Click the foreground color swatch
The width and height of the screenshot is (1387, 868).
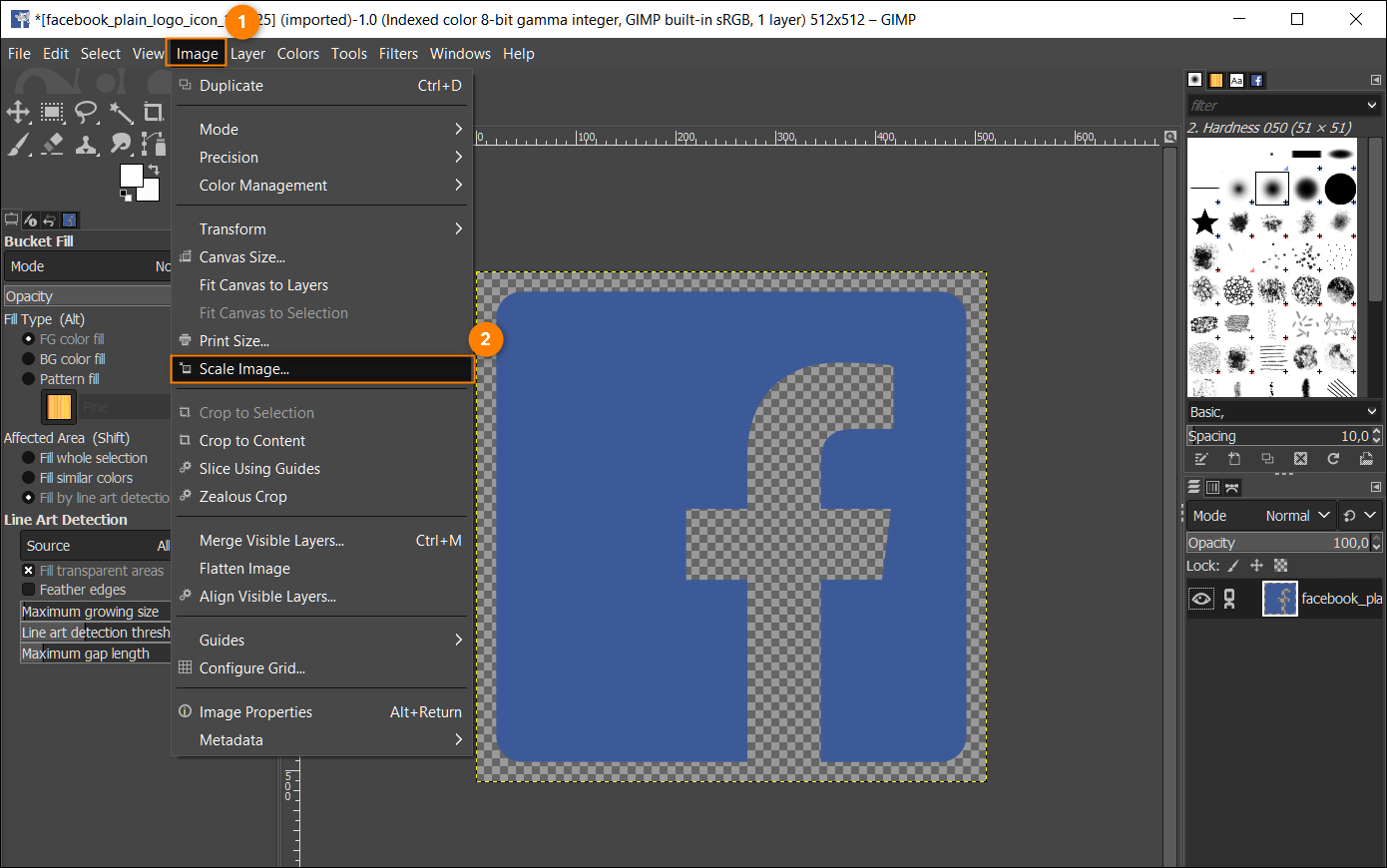pyautogui.click(x=131, y=176)
